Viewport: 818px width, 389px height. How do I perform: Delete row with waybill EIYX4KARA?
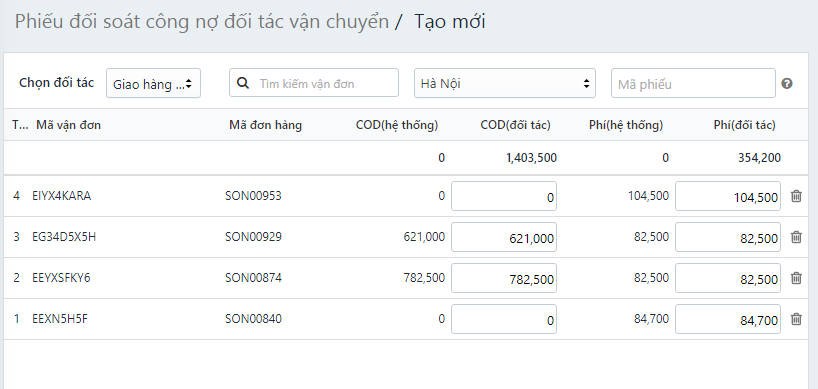[796, 196]
